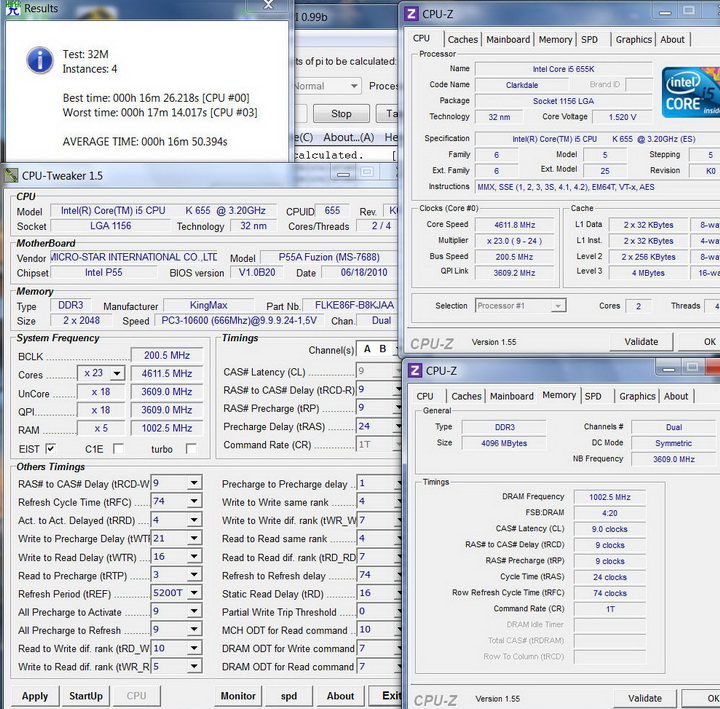
Task: Click About button in CPU-Tweaker
Action: click(340, 696)
